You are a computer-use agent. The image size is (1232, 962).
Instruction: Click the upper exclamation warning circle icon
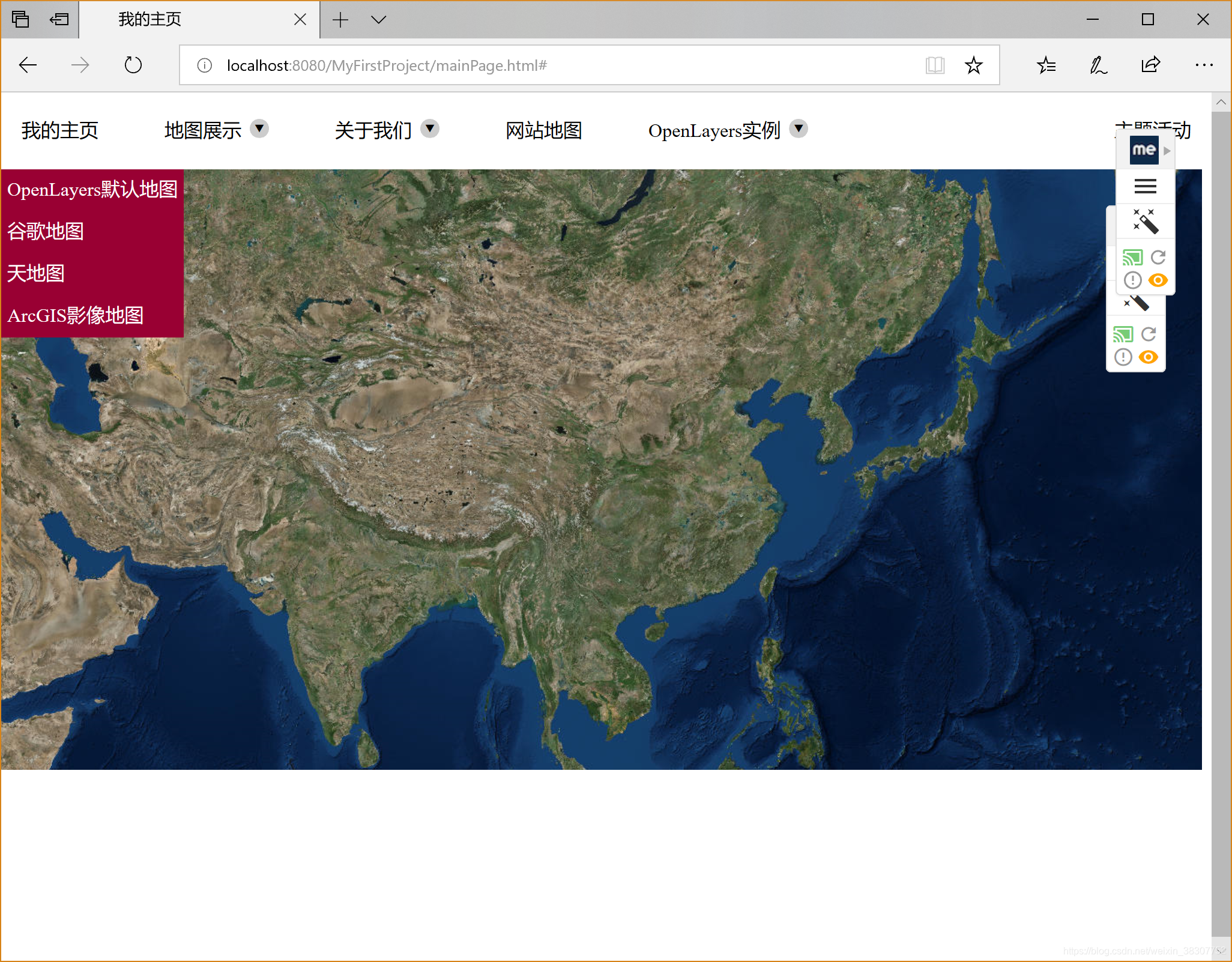pyautogui.click(x=1132, y=280)
